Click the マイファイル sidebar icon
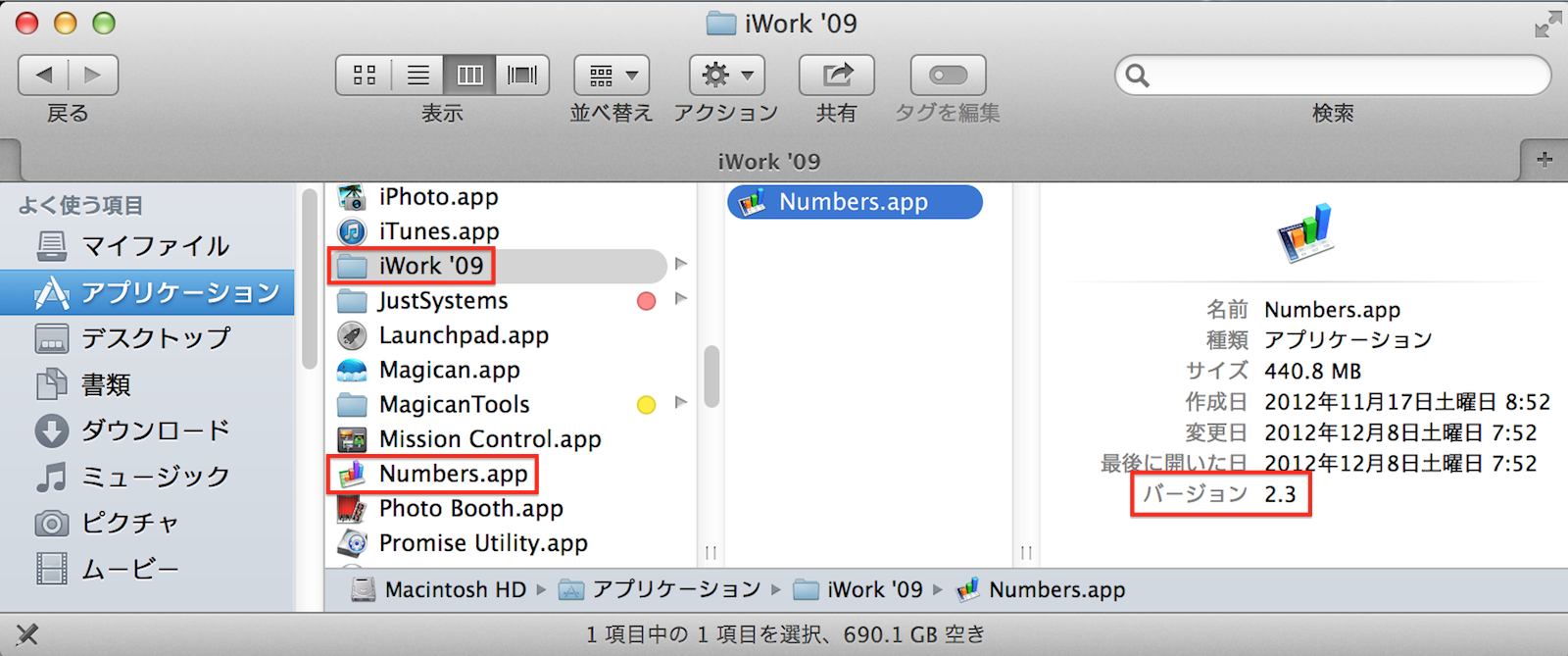 point(52,245)
